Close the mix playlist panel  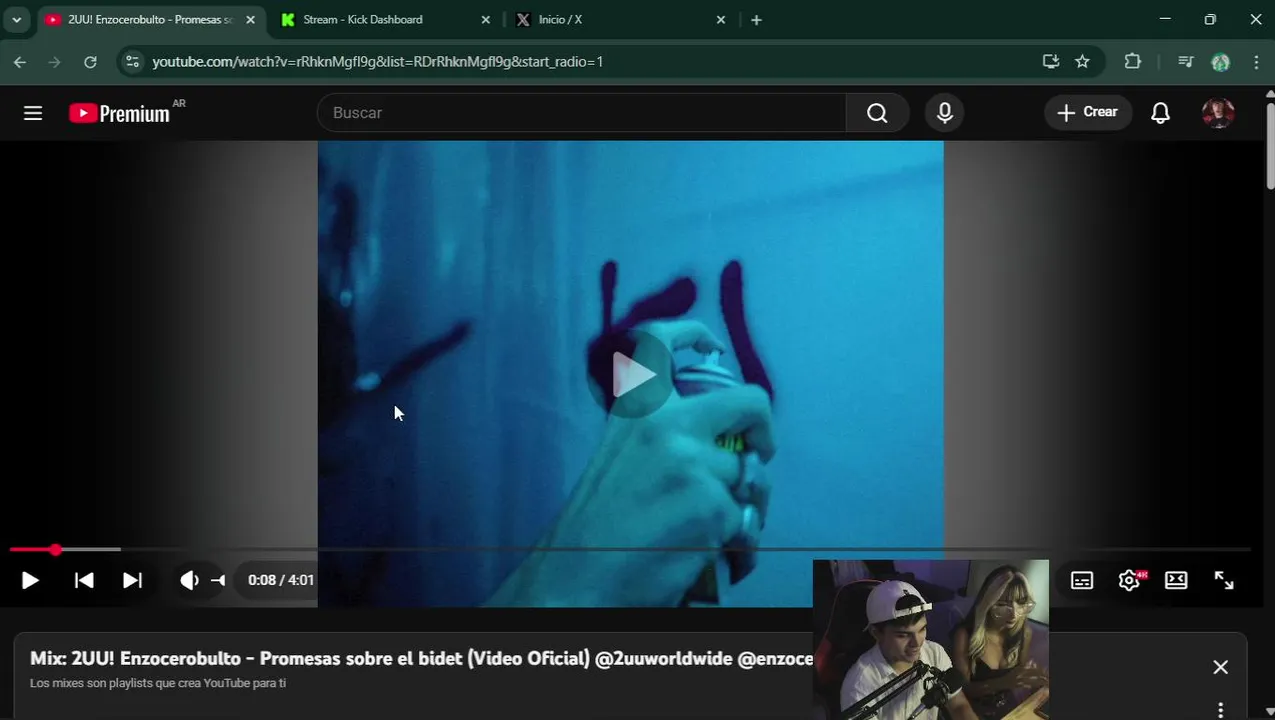click(x=1220, y=667)
